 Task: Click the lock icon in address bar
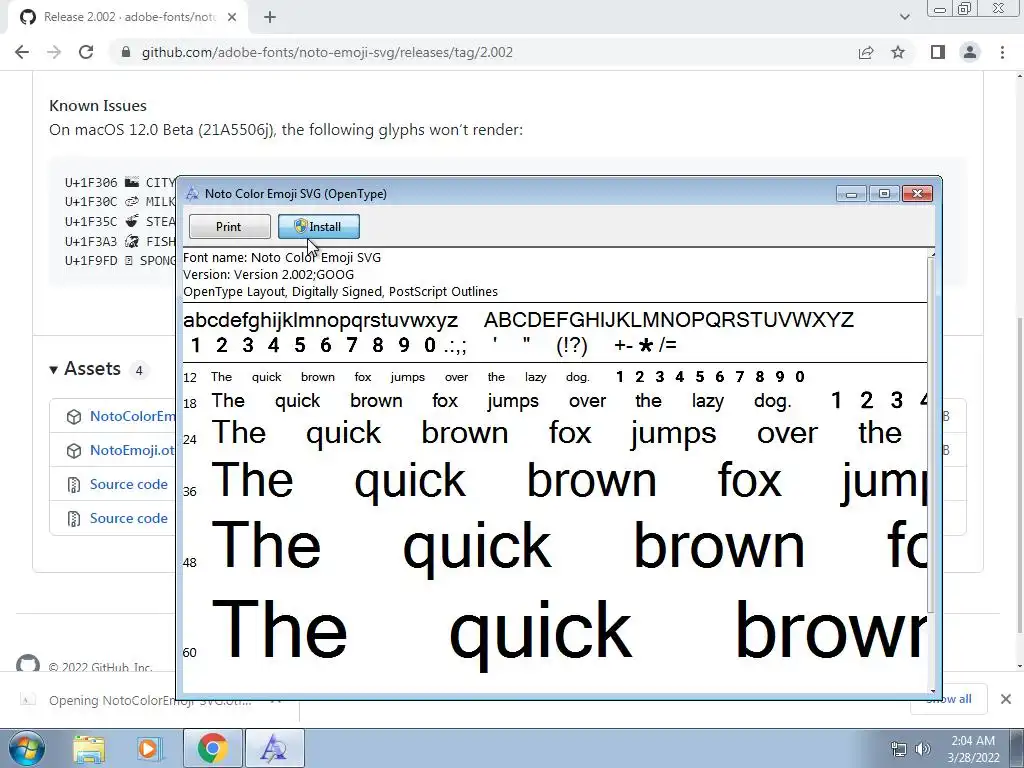coord(126,52)
